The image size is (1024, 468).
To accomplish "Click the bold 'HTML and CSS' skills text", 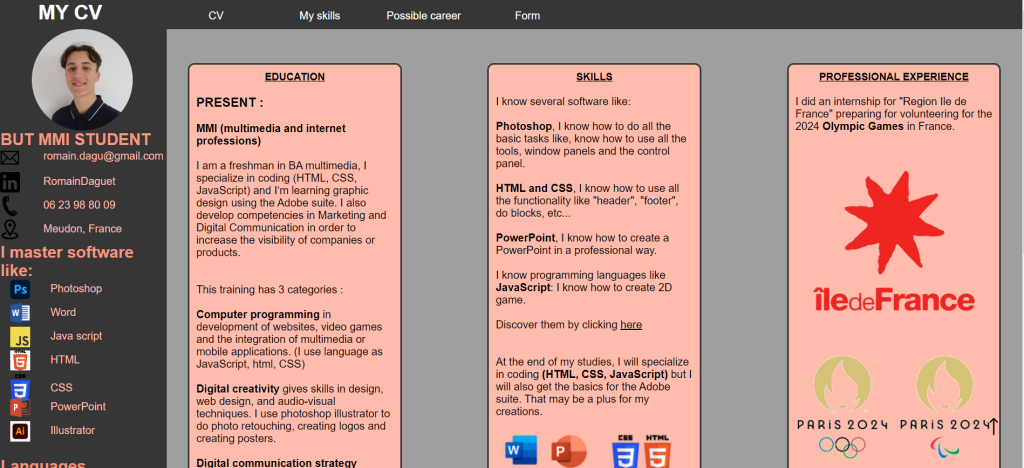I will (x=534, y=188).
